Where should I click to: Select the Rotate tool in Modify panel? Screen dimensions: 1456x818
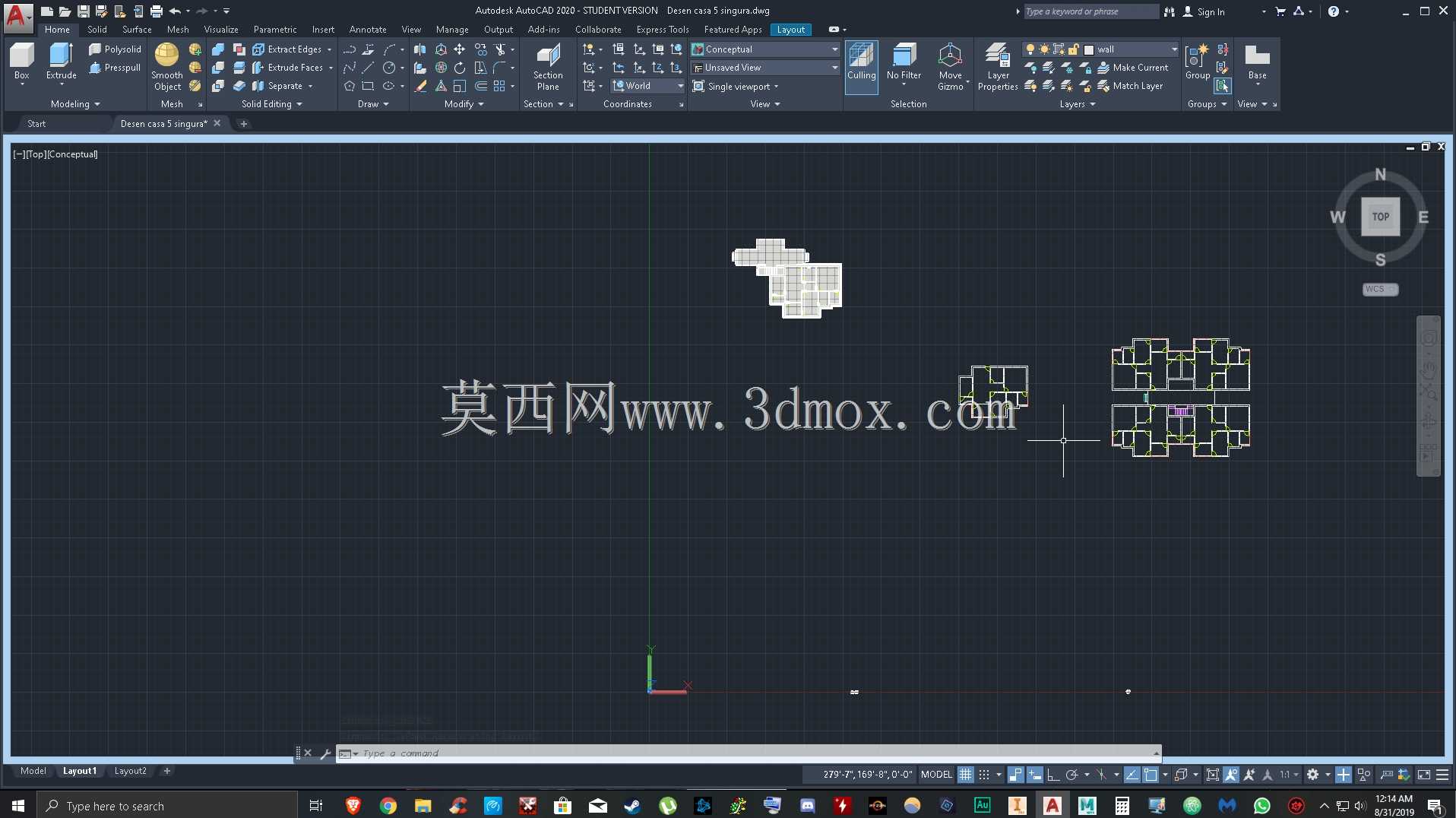click(x=459, y=68)
